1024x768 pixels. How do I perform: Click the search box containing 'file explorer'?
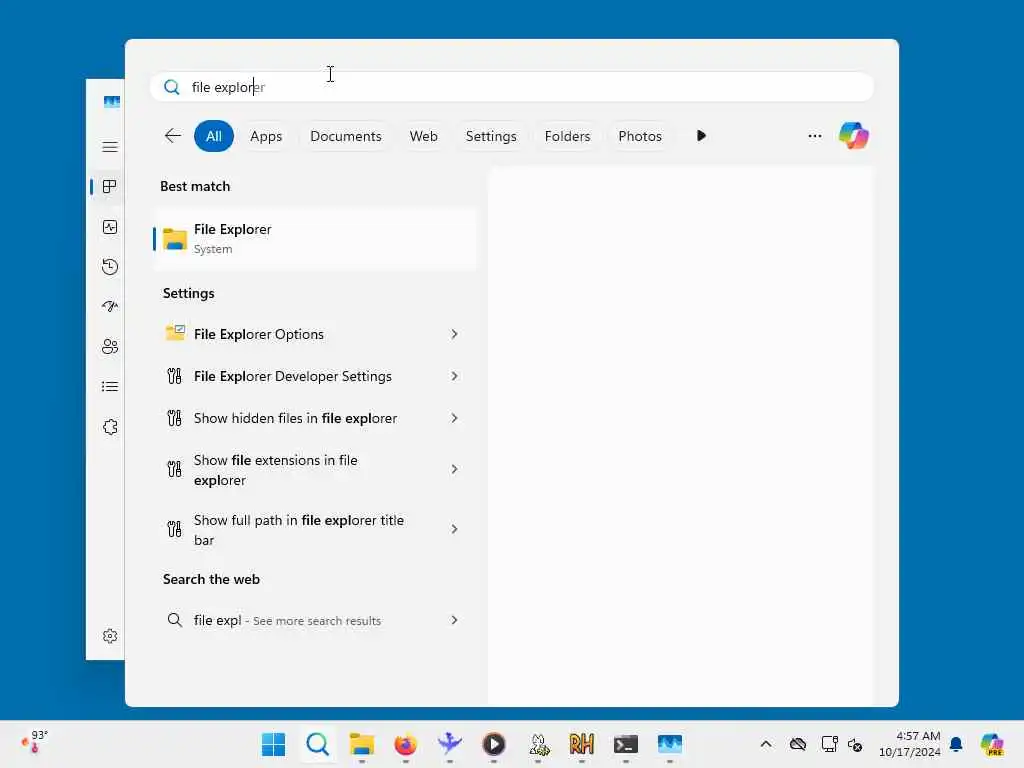(511, 87)
